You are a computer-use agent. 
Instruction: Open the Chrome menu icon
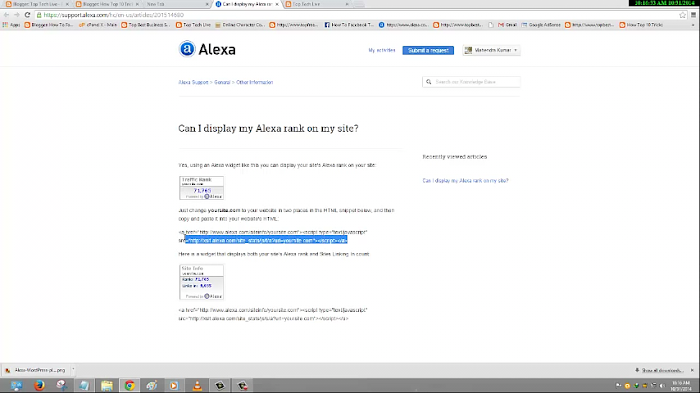point(693,15)
